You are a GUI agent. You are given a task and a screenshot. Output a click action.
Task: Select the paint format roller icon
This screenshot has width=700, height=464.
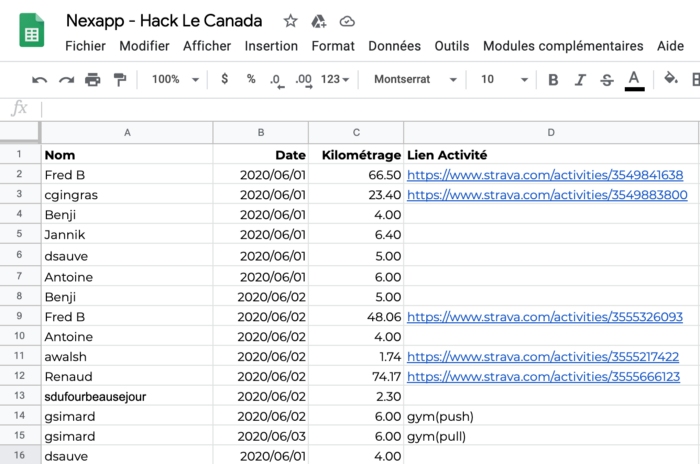click(x=120, y=79)
